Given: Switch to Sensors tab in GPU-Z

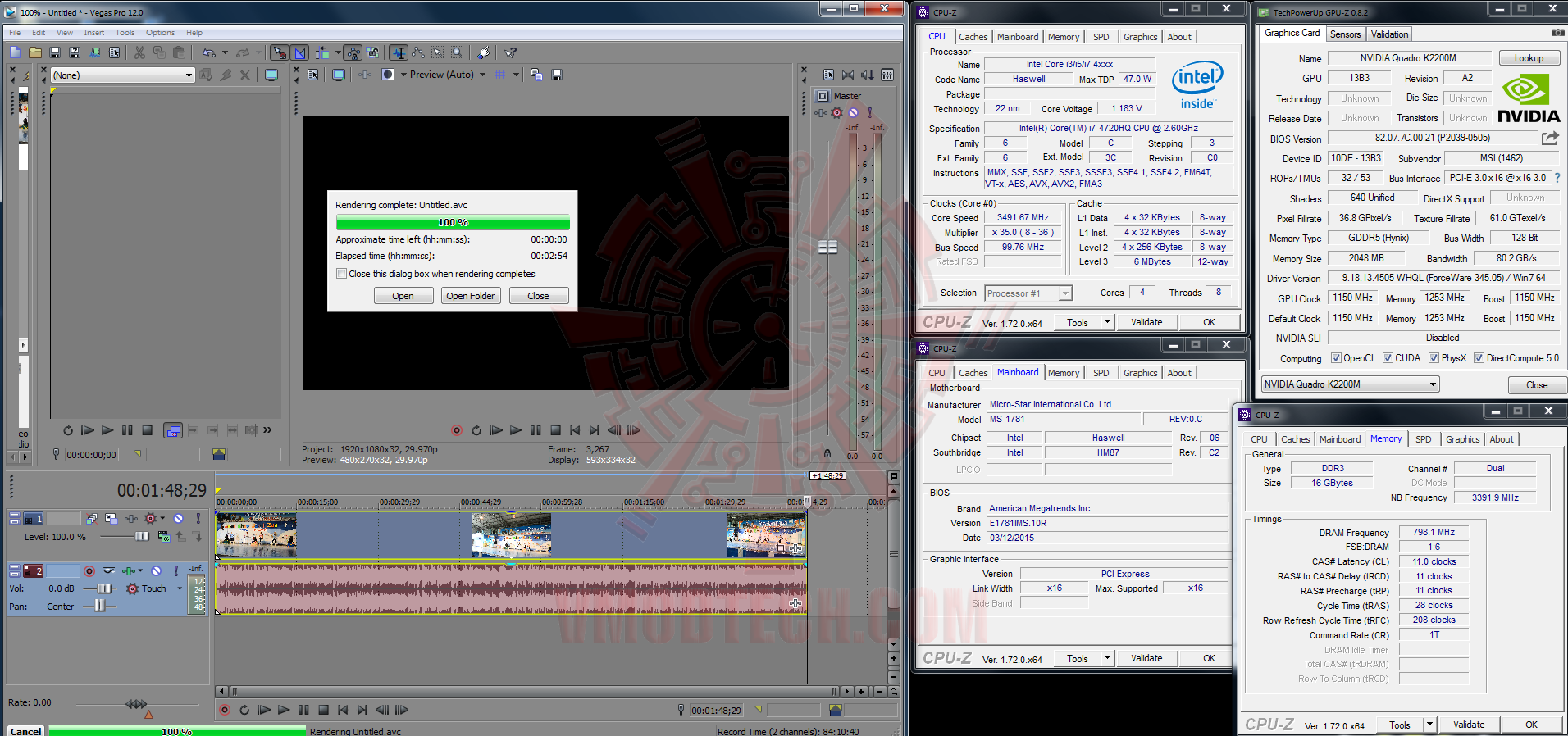Looking at the screenshot, I should pyautogui.click(x=1346, y=34).
